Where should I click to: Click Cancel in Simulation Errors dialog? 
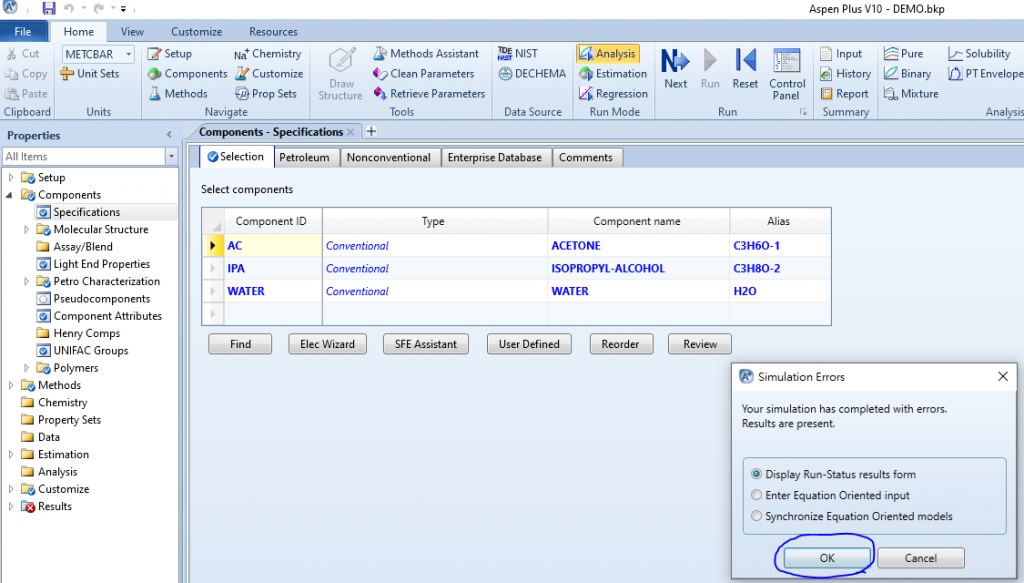click(921, 558)
